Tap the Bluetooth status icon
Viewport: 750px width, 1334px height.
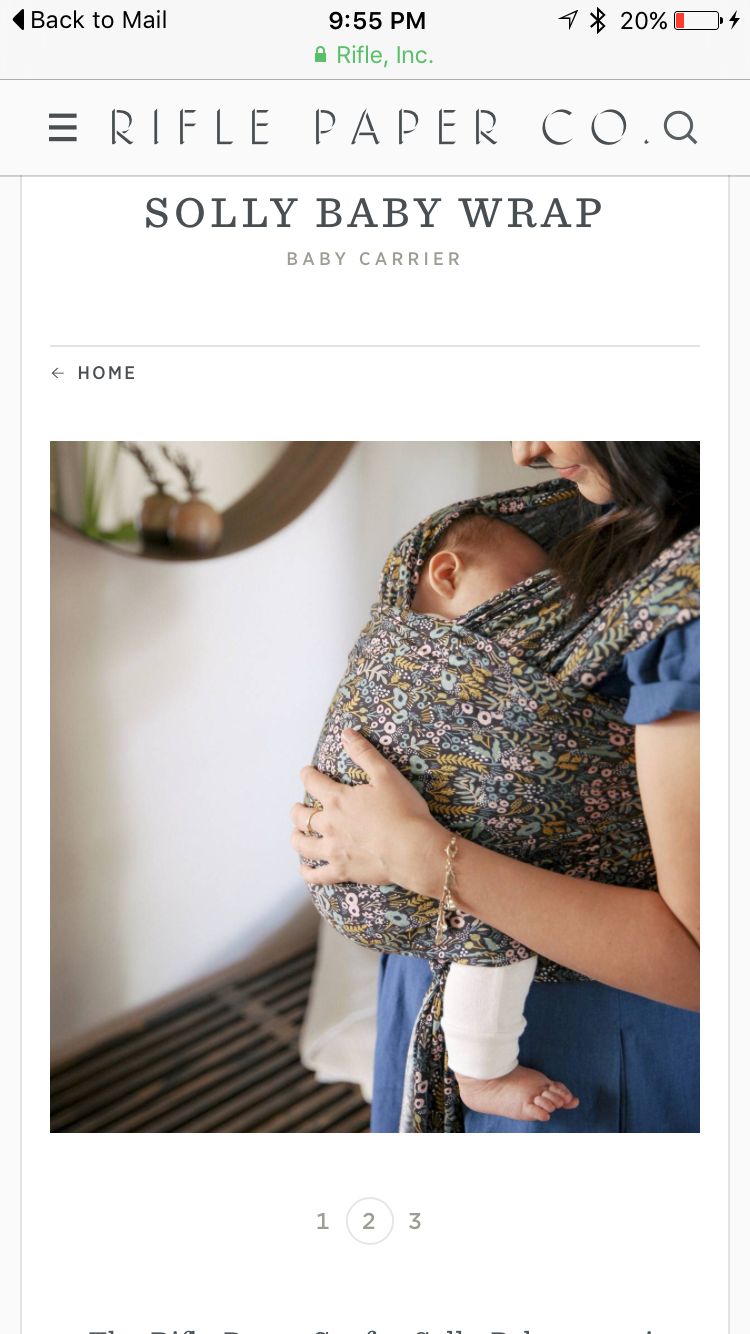(x=598, y=20)
